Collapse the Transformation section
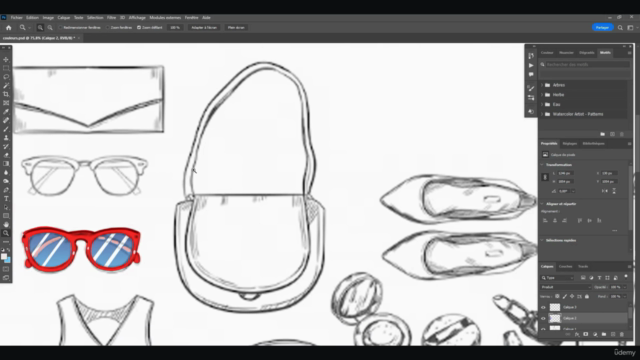This screenshot has width=640, height=360. 542,165
